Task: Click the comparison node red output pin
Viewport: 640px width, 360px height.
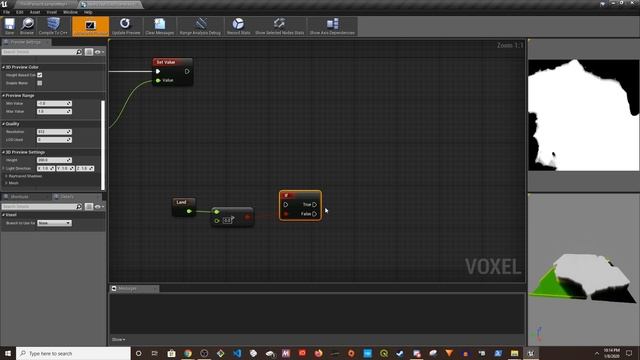Action: pos(247,217)
